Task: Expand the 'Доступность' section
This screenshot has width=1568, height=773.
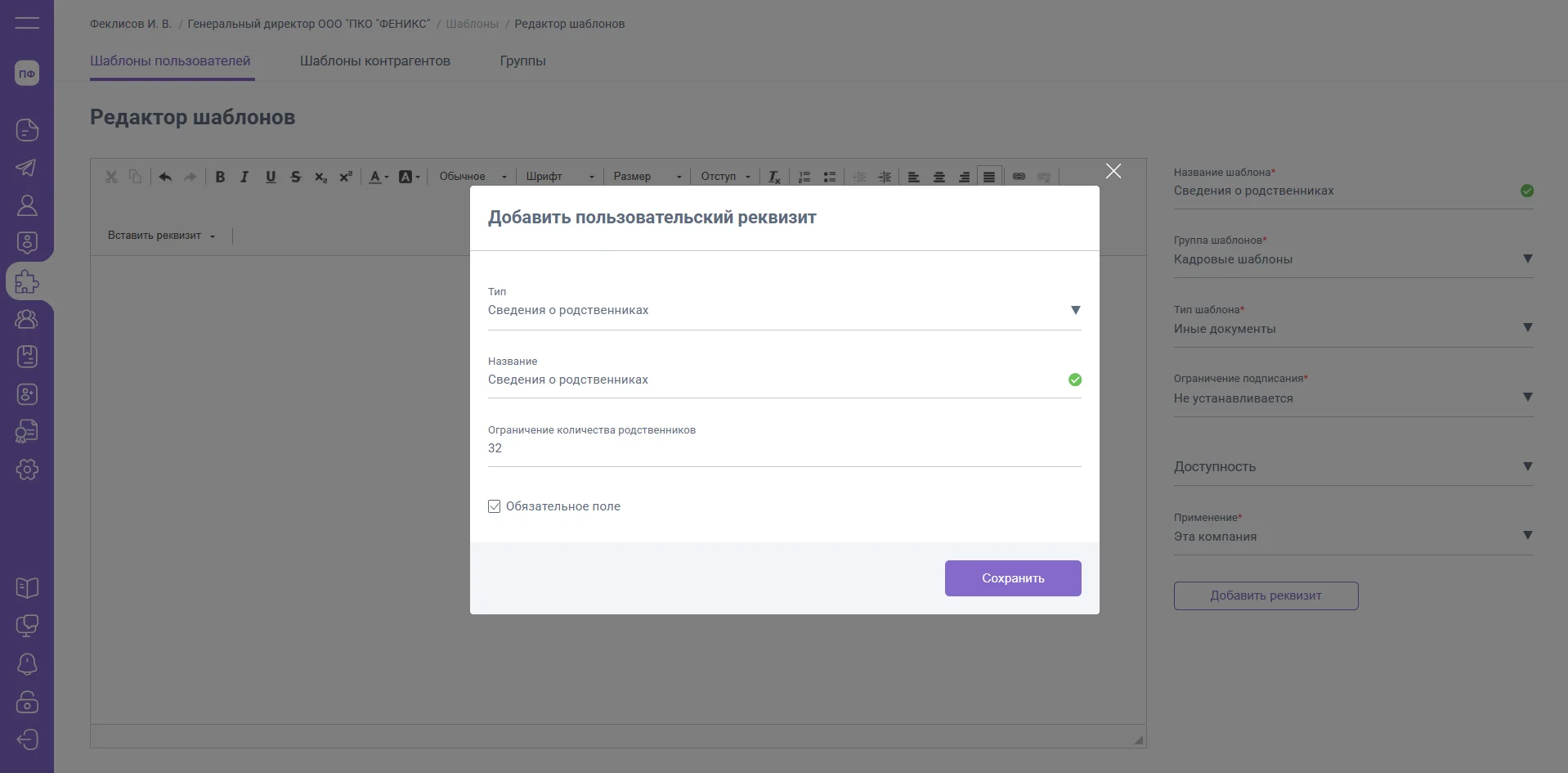Action: 1526,466
